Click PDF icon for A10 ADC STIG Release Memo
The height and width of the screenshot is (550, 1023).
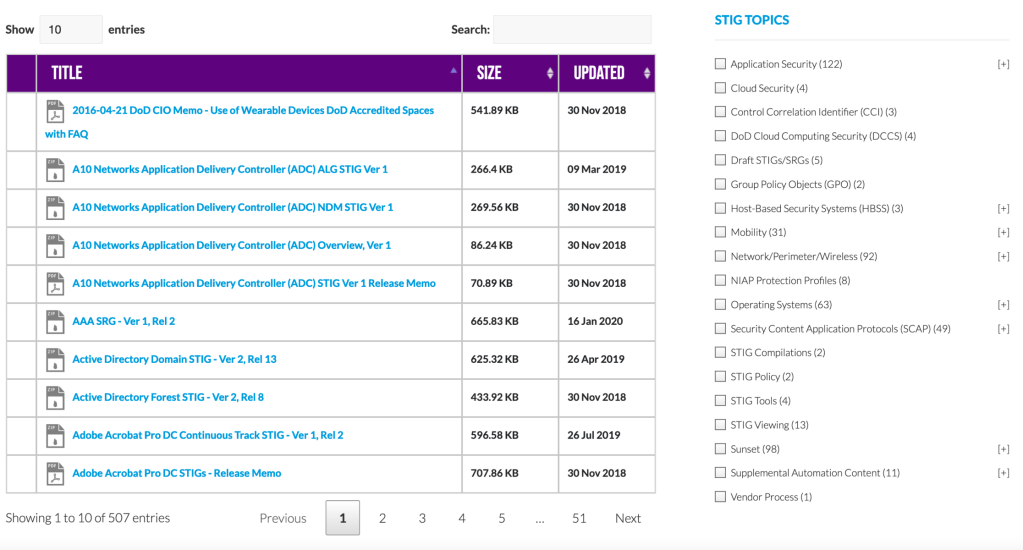click(55, 284)
